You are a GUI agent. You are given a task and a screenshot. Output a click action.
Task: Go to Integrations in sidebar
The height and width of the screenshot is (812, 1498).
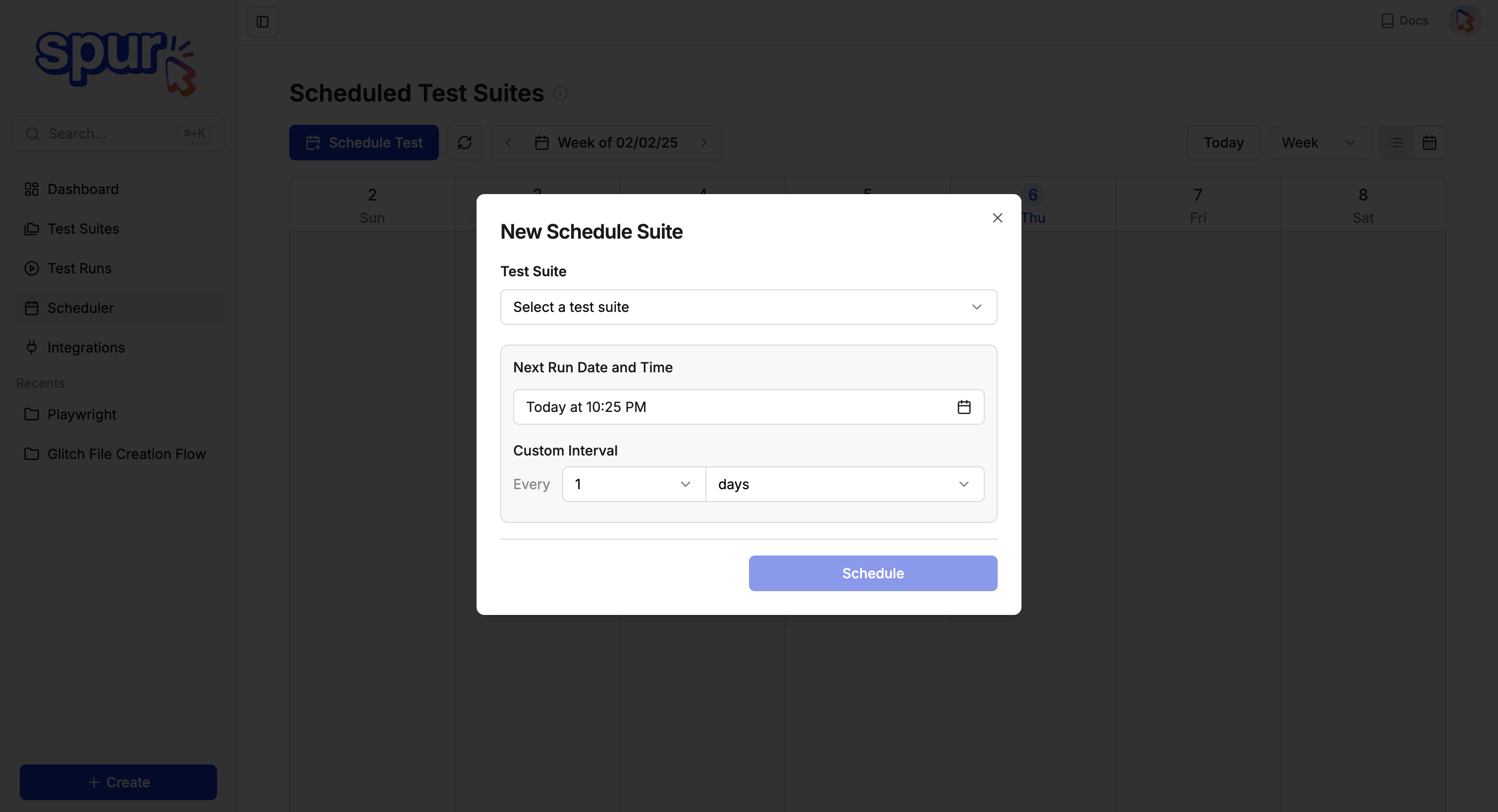(86, 348)
